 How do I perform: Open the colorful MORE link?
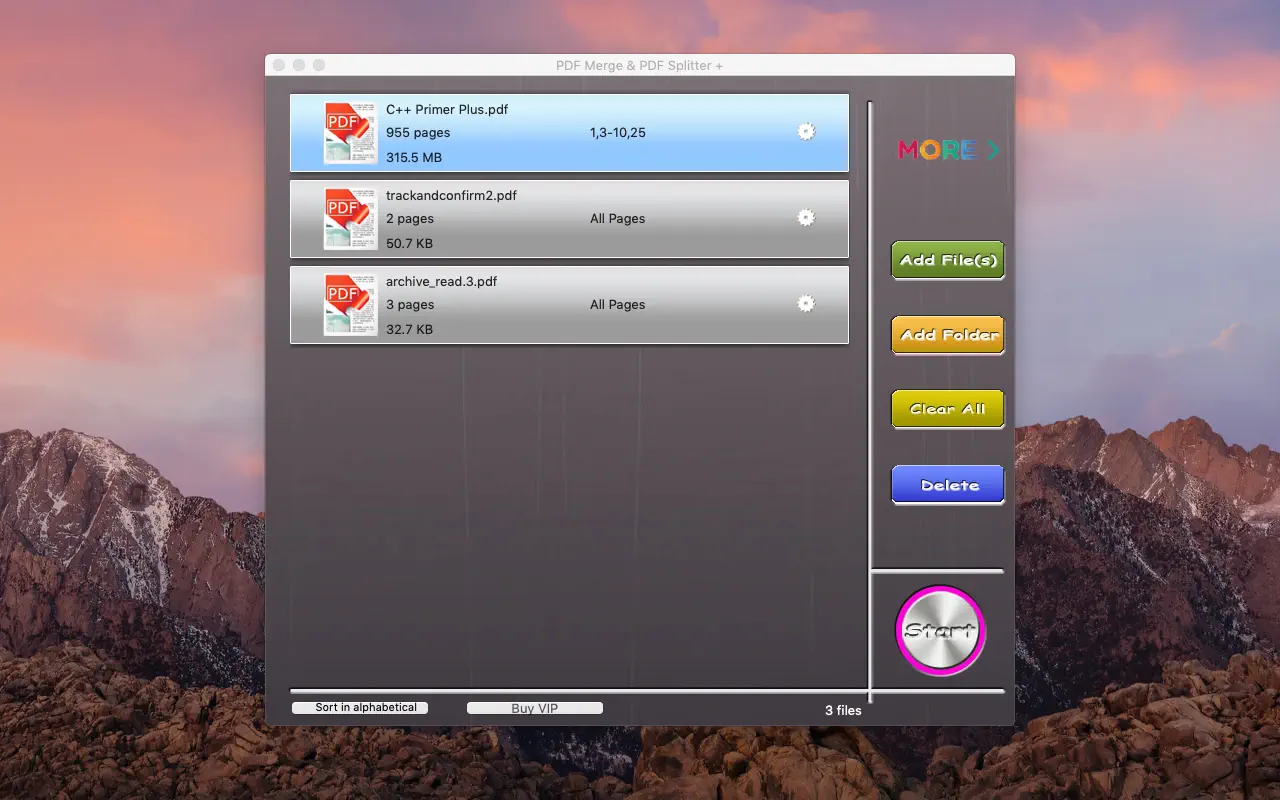click(948, 150)
